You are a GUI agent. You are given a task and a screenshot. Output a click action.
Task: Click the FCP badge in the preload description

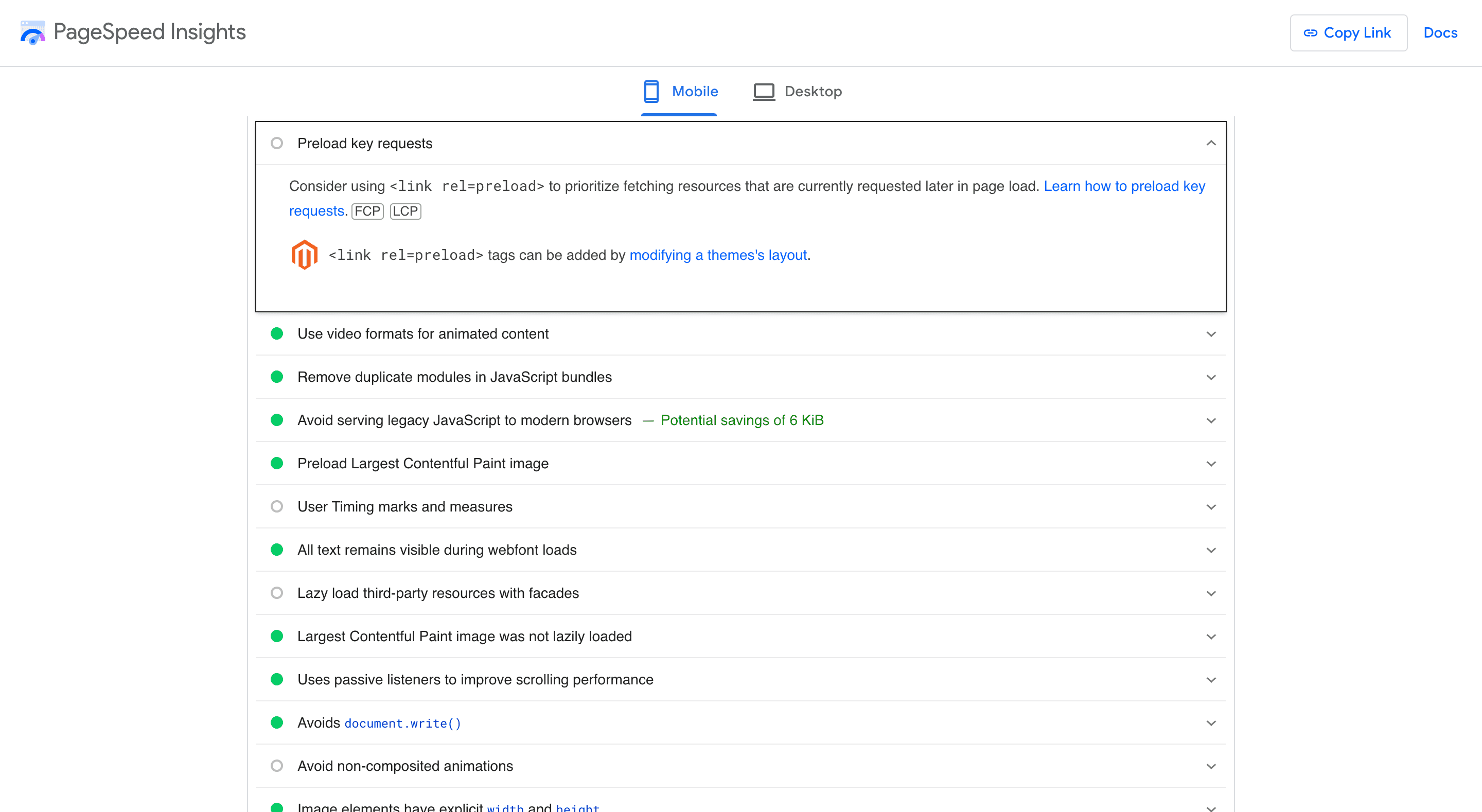tap(367, 211)
